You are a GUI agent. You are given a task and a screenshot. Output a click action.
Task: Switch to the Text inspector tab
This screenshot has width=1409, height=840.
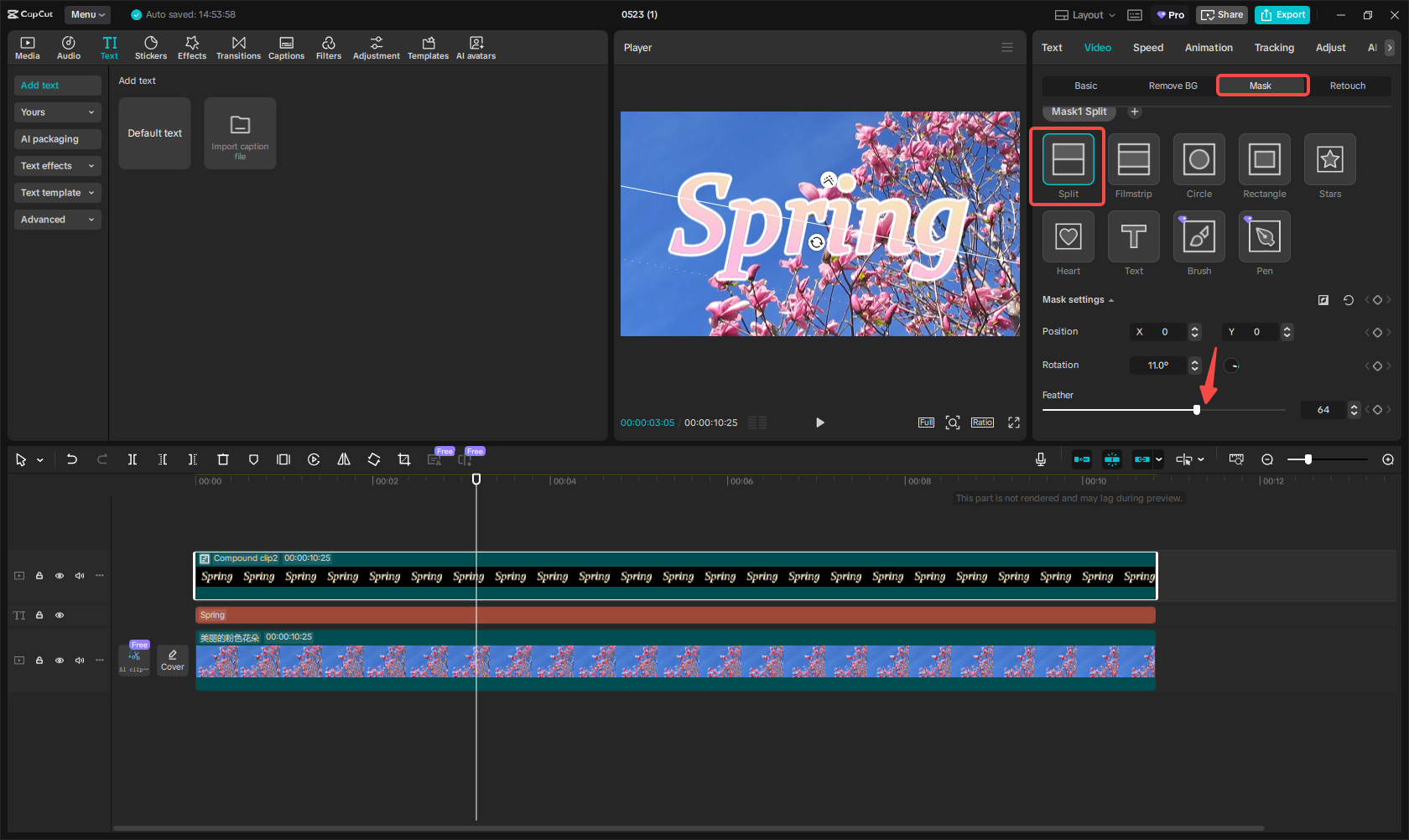point(1052,48)
